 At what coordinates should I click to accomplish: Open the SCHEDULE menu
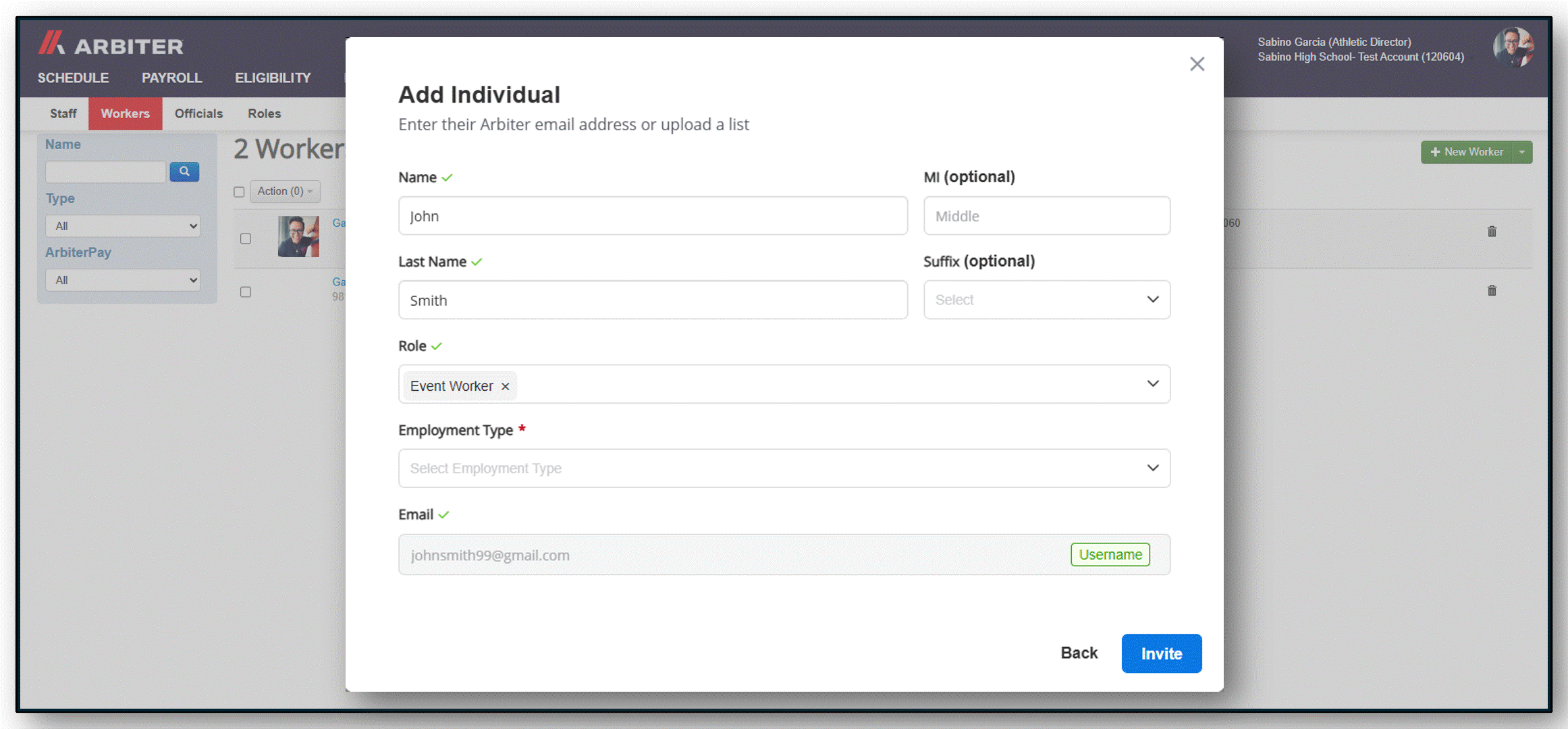(73, 78)
